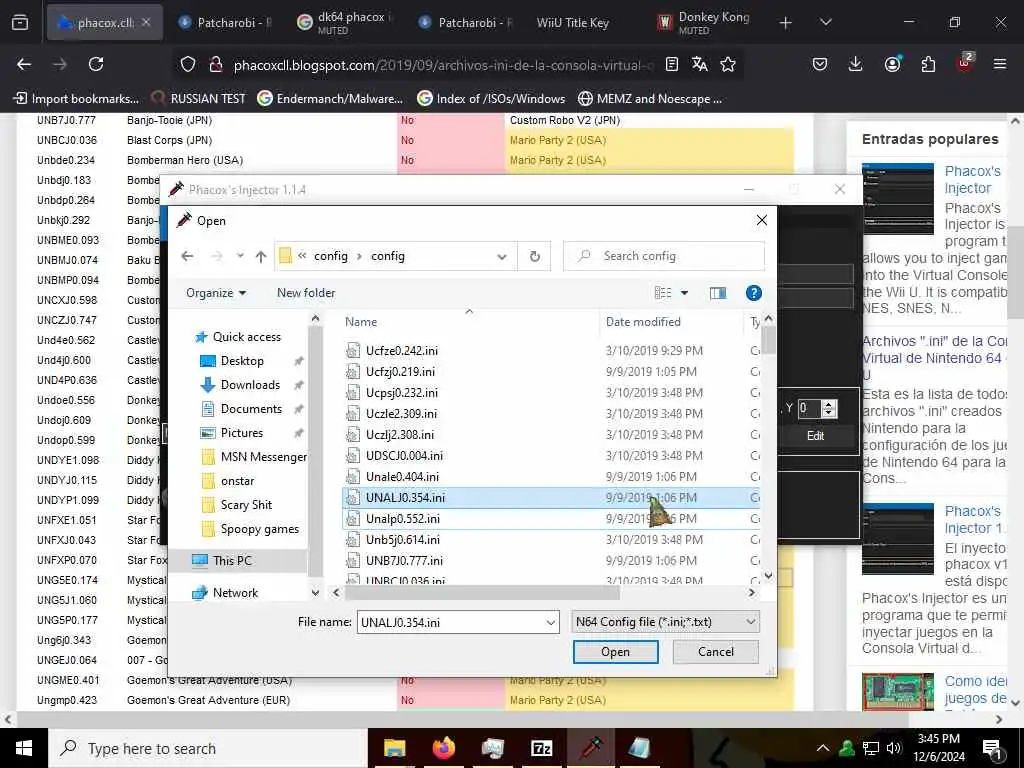1024x768 pixels.
Task: Refresh the config folder listing
Action: point(535,256)
